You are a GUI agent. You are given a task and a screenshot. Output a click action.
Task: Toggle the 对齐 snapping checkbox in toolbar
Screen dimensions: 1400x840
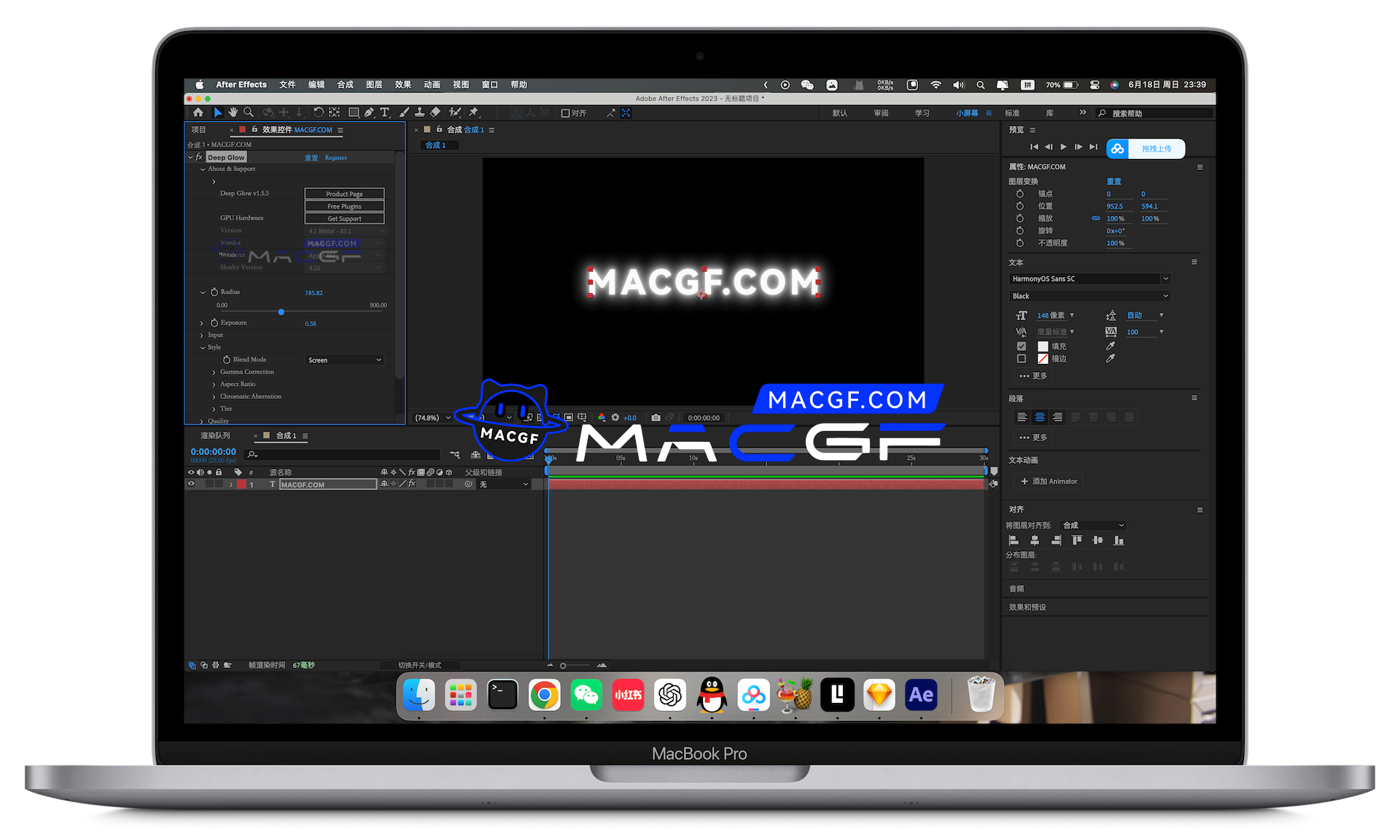[x=565, y=113]
